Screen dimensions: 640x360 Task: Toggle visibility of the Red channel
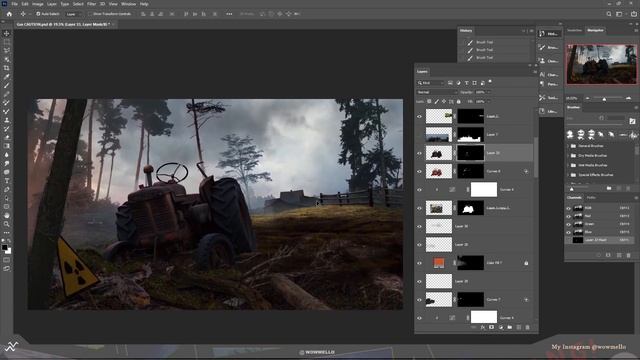pos(568,216)
